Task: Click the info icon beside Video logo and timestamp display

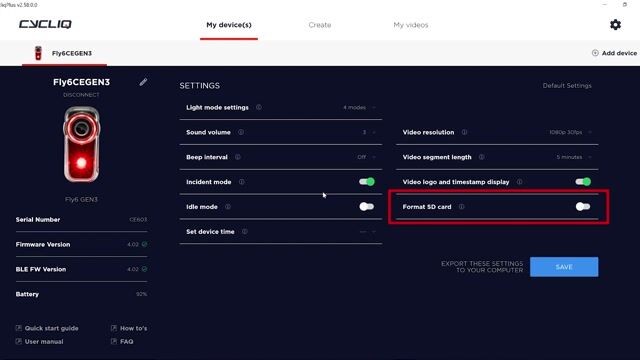Action: 519,182
